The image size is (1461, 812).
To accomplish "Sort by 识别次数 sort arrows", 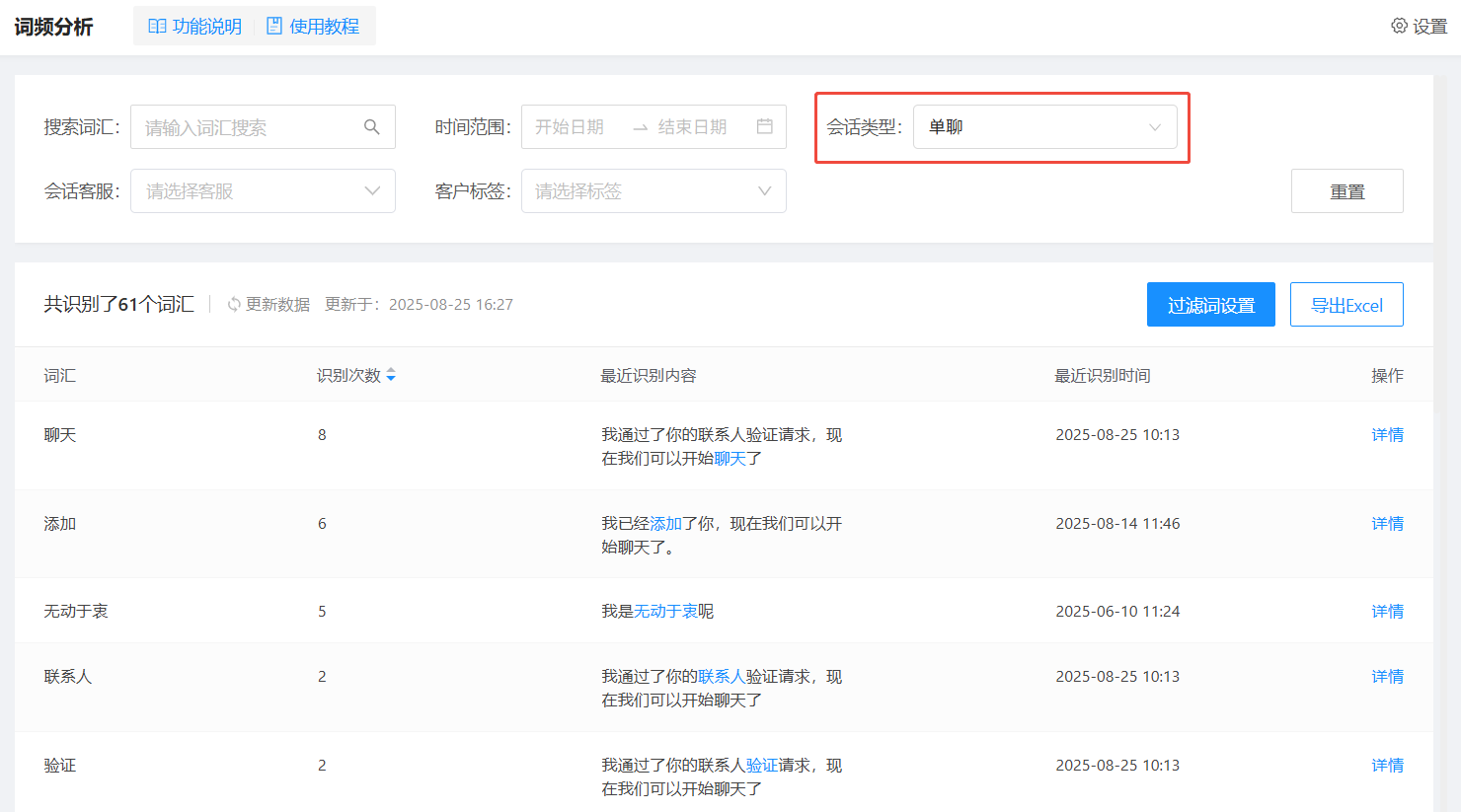I will point(391,375).
